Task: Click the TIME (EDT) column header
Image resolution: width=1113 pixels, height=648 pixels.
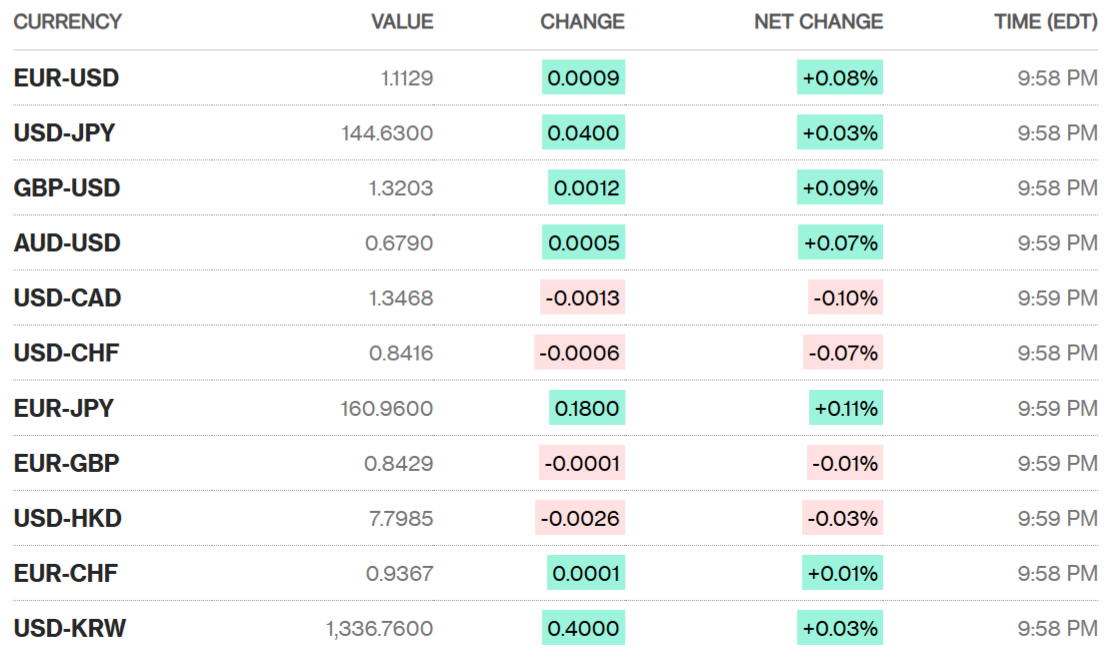Action: pos(1045,21)
